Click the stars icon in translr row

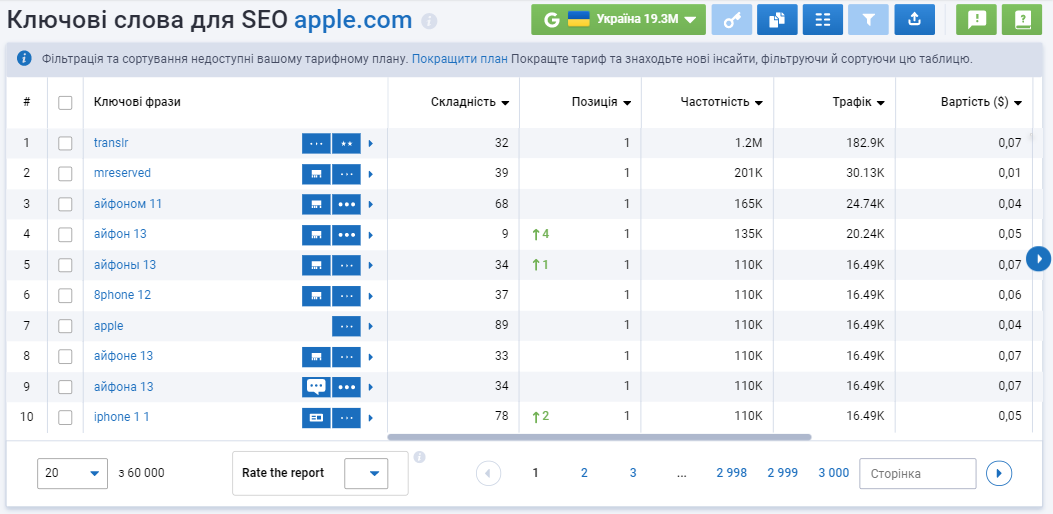click(x=347, y=143)
